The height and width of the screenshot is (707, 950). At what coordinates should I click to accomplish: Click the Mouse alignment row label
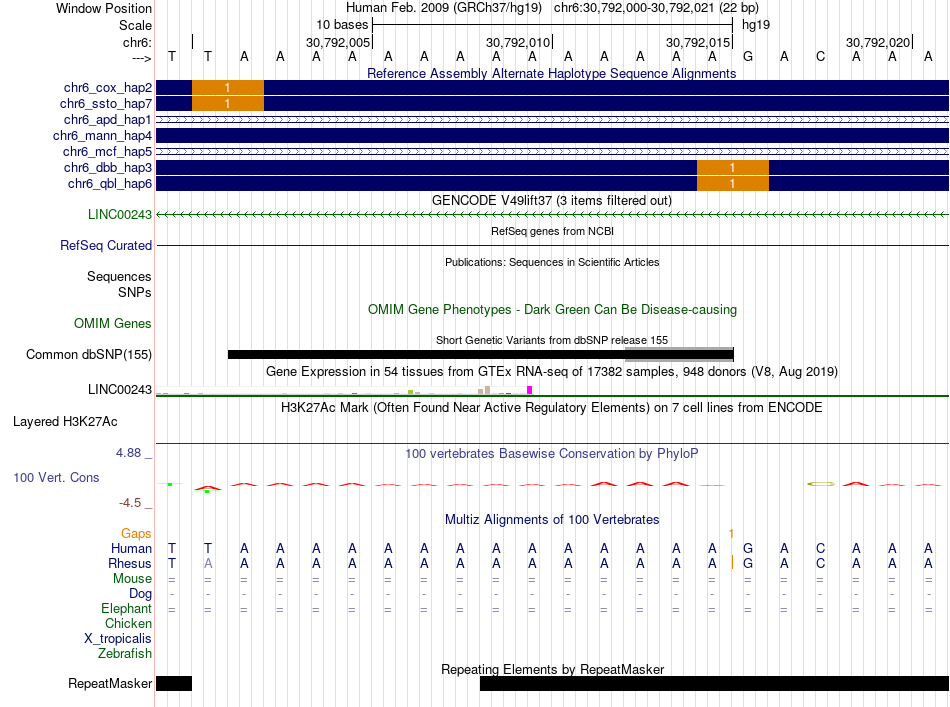coord(133,579)
